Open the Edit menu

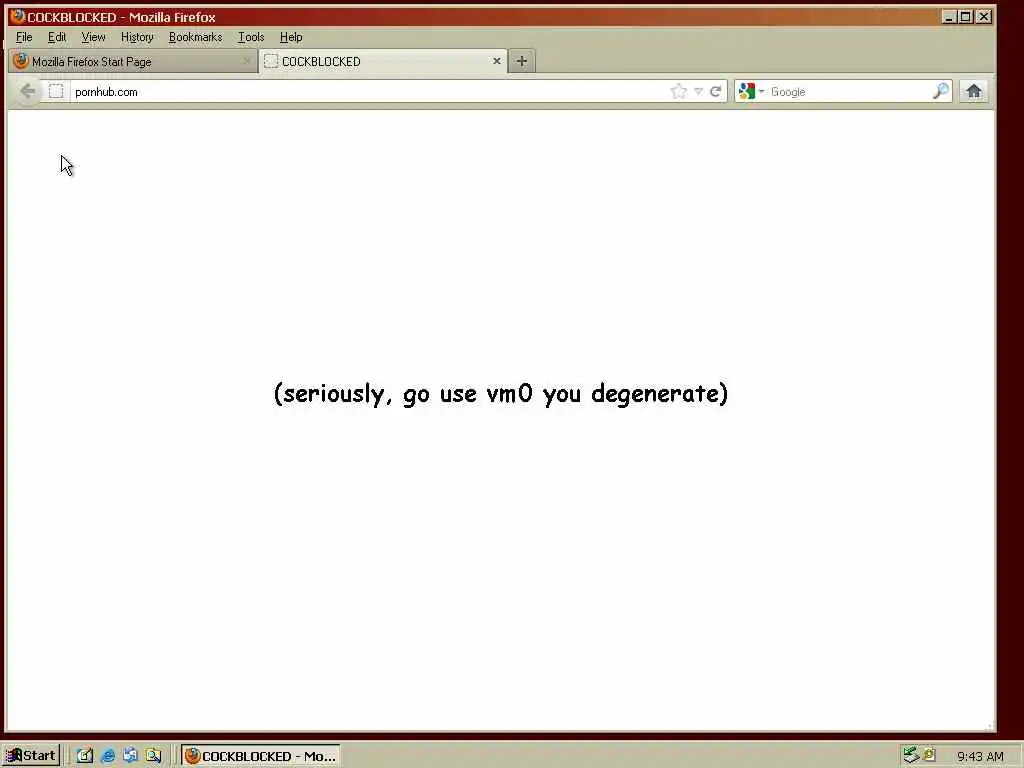pyautogui.click(x=57, y=37)
